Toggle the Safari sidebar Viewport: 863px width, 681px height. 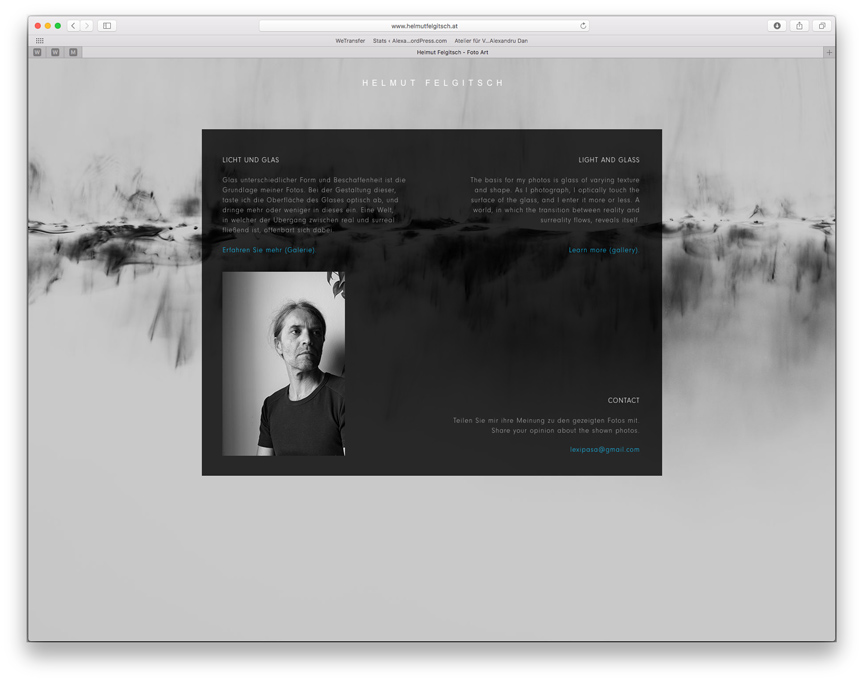107,26
